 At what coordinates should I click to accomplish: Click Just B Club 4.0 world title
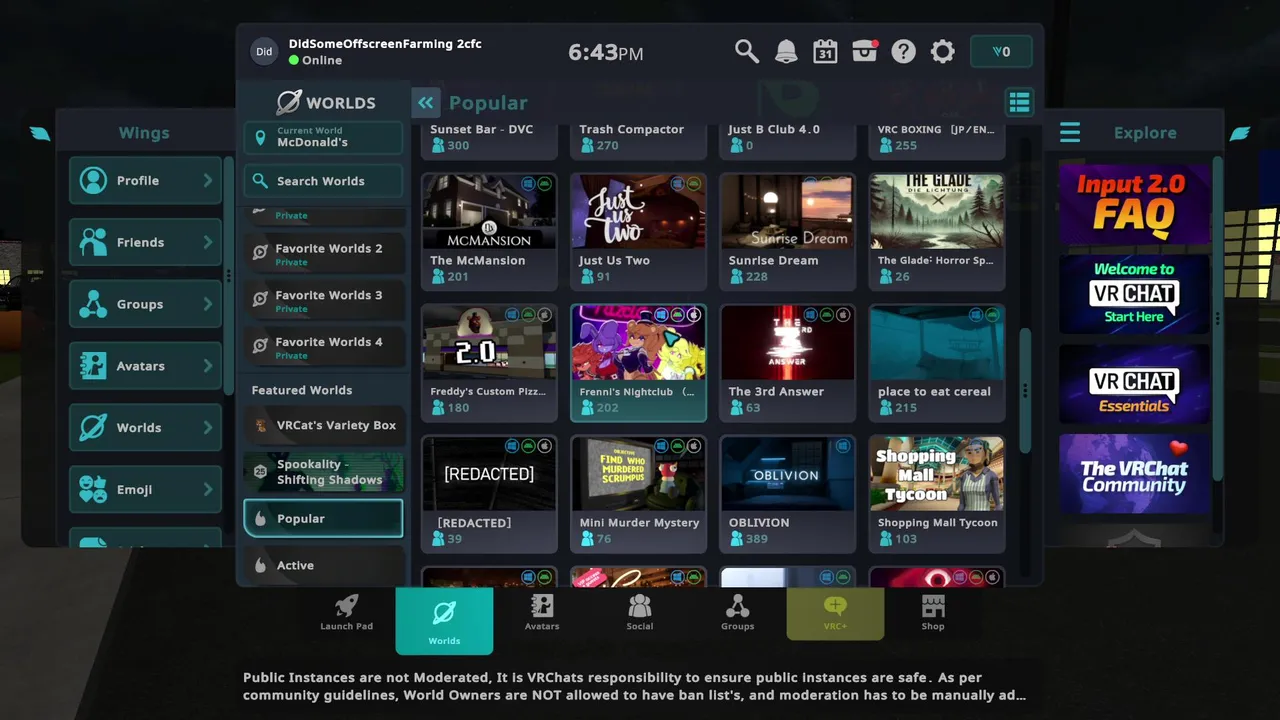[x=774, y=129]
